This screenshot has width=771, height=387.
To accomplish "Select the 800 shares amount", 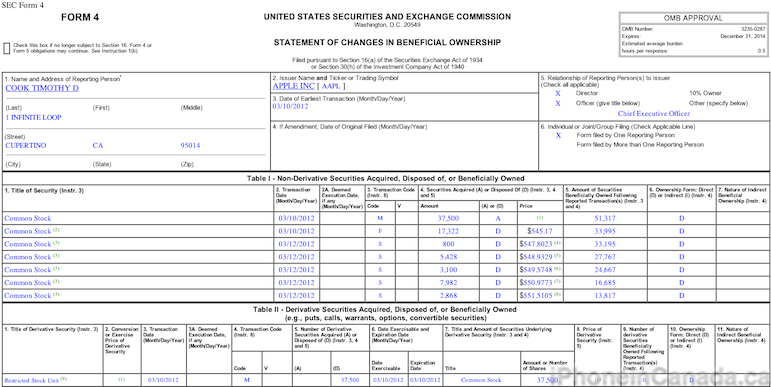I will pyautogui.click(x=448, y=244).
